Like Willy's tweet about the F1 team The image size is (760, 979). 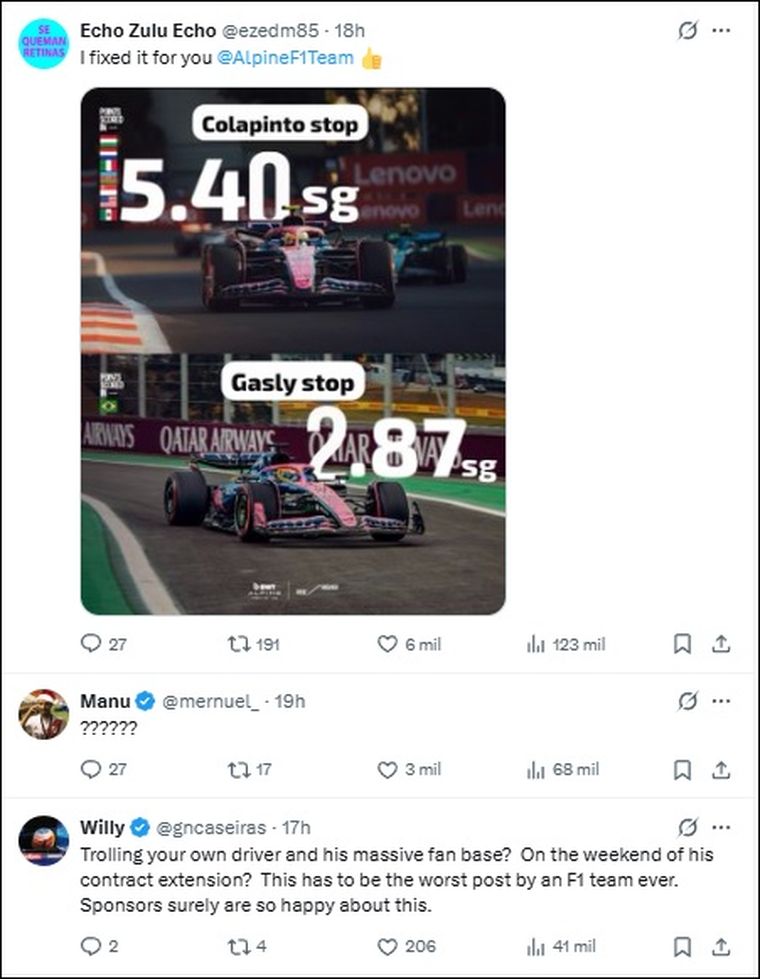click(x=388, y=946)
